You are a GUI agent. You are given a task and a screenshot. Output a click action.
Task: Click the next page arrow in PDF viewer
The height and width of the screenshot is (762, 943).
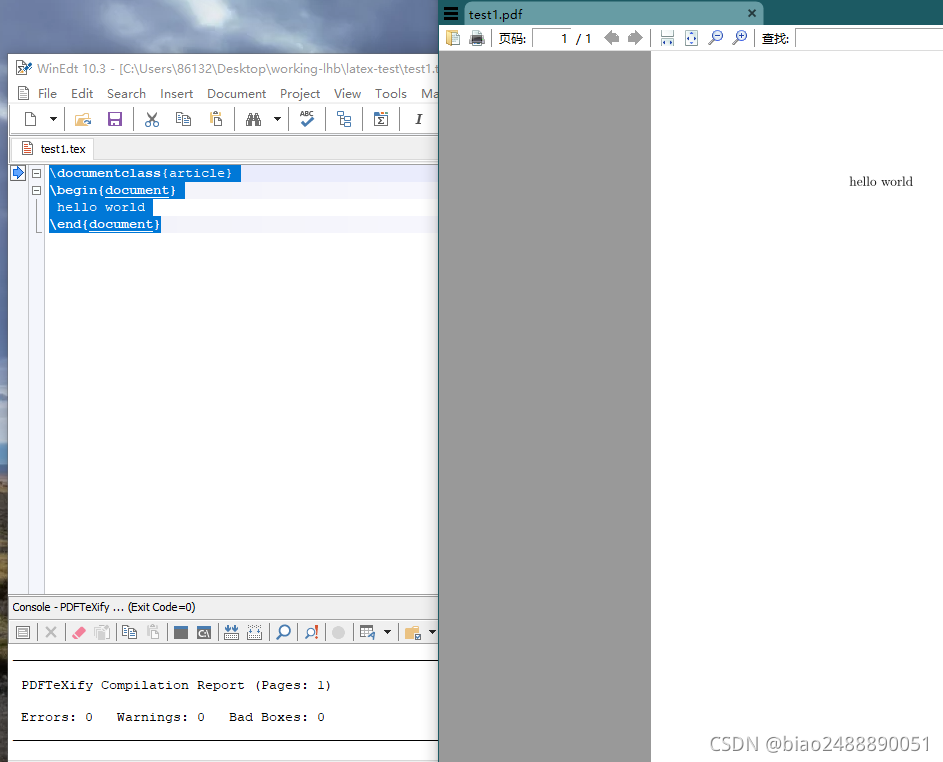[637, 38]
